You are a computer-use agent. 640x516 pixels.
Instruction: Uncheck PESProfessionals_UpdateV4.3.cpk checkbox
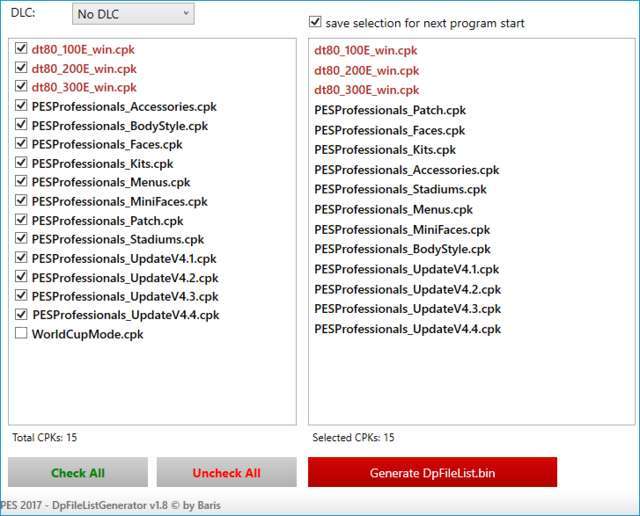(x=21, y=295)
